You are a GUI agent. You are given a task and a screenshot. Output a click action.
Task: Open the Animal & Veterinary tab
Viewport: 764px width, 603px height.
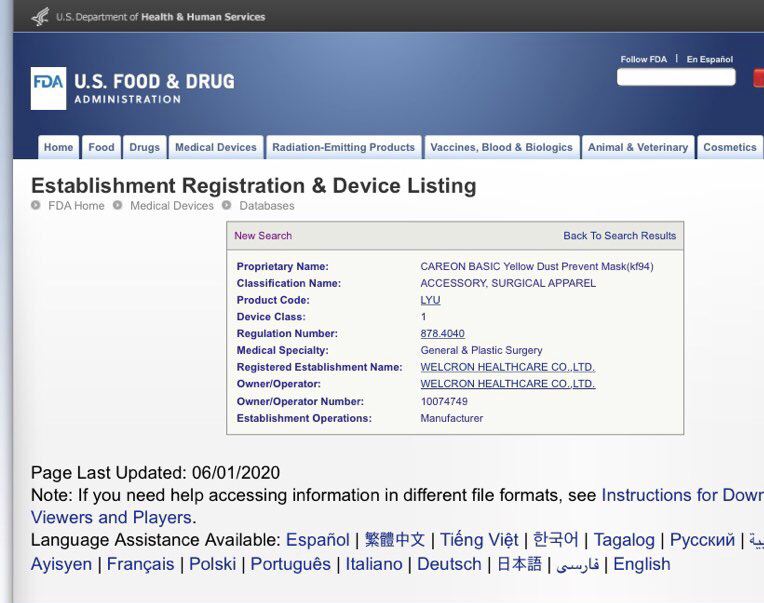tap(638, 147)
